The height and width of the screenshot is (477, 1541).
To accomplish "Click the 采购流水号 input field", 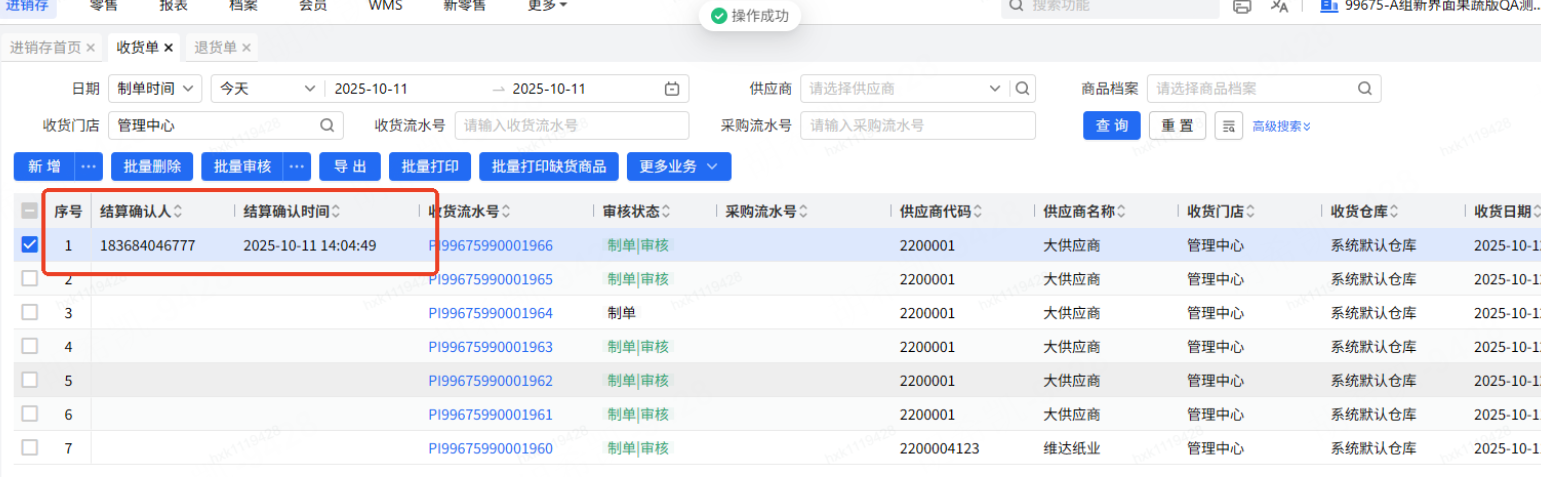I will (918, 126).
